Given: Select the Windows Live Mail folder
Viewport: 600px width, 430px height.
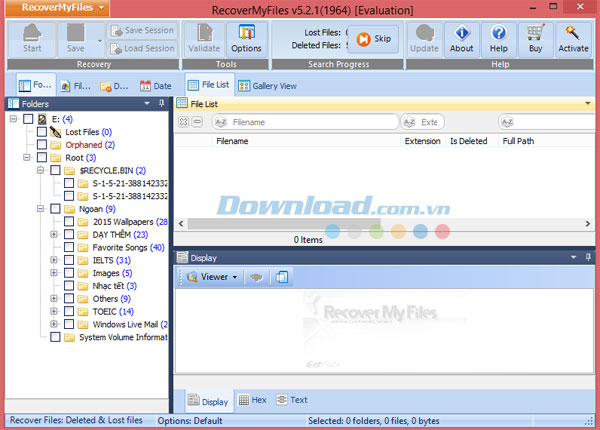Looking at the screenshot, I should pyautogui.click(x=130, y=324).
